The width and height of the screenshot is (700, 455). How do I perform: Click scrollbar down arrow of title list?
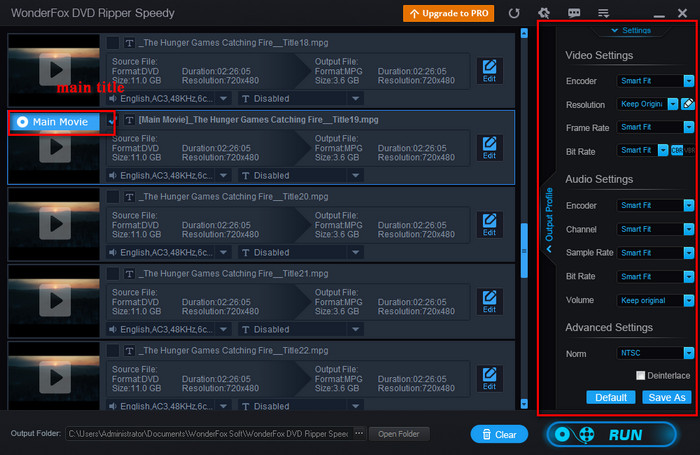pos(524,404)
